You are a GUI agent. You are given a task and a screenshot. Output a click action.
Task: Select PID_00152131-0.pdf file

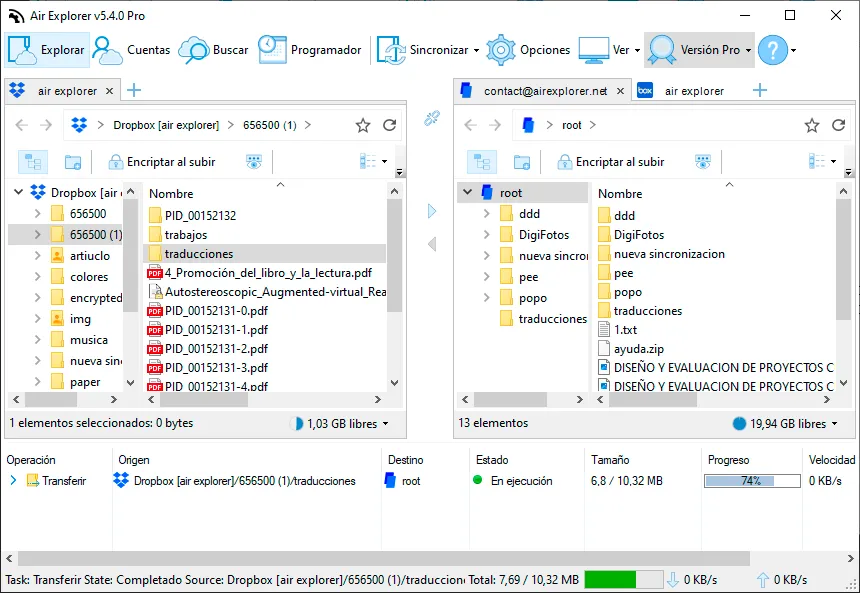pos(216,311)
